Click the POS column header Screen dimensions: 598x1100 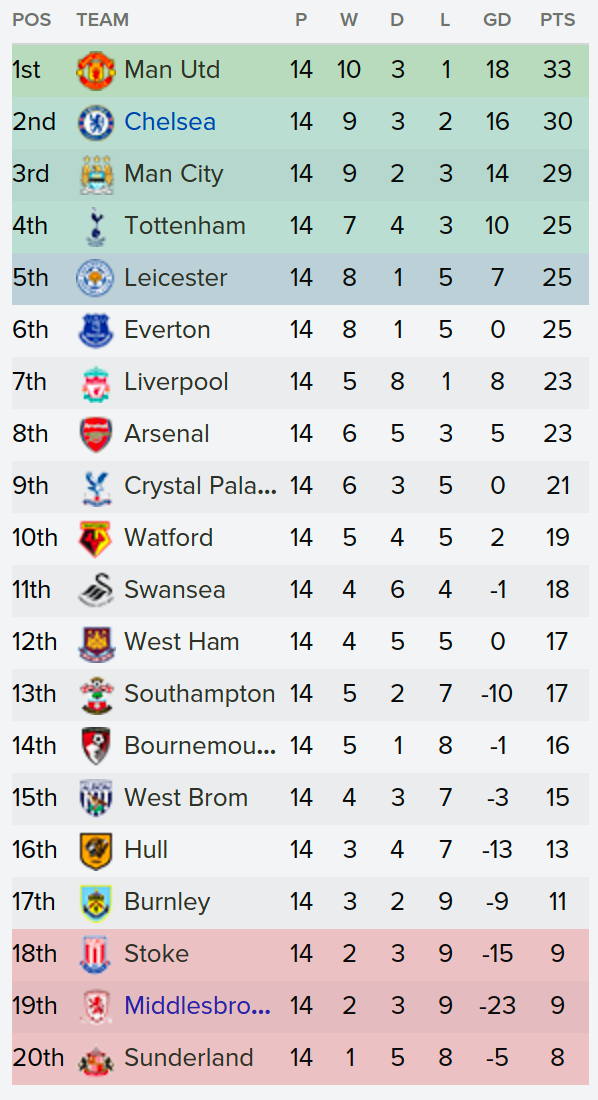tap(32, 20)
